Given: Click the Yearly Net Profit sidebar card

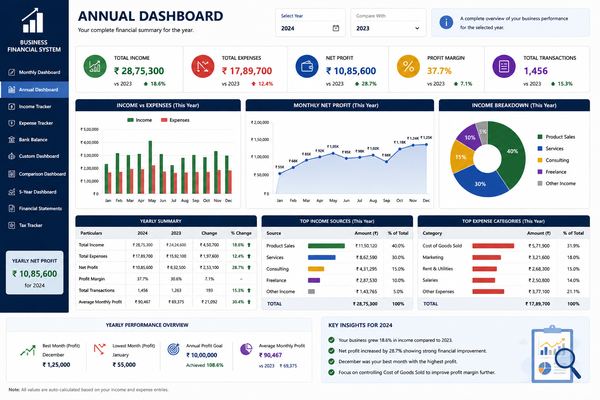Looking at the screenshot, I should [34, 273].
